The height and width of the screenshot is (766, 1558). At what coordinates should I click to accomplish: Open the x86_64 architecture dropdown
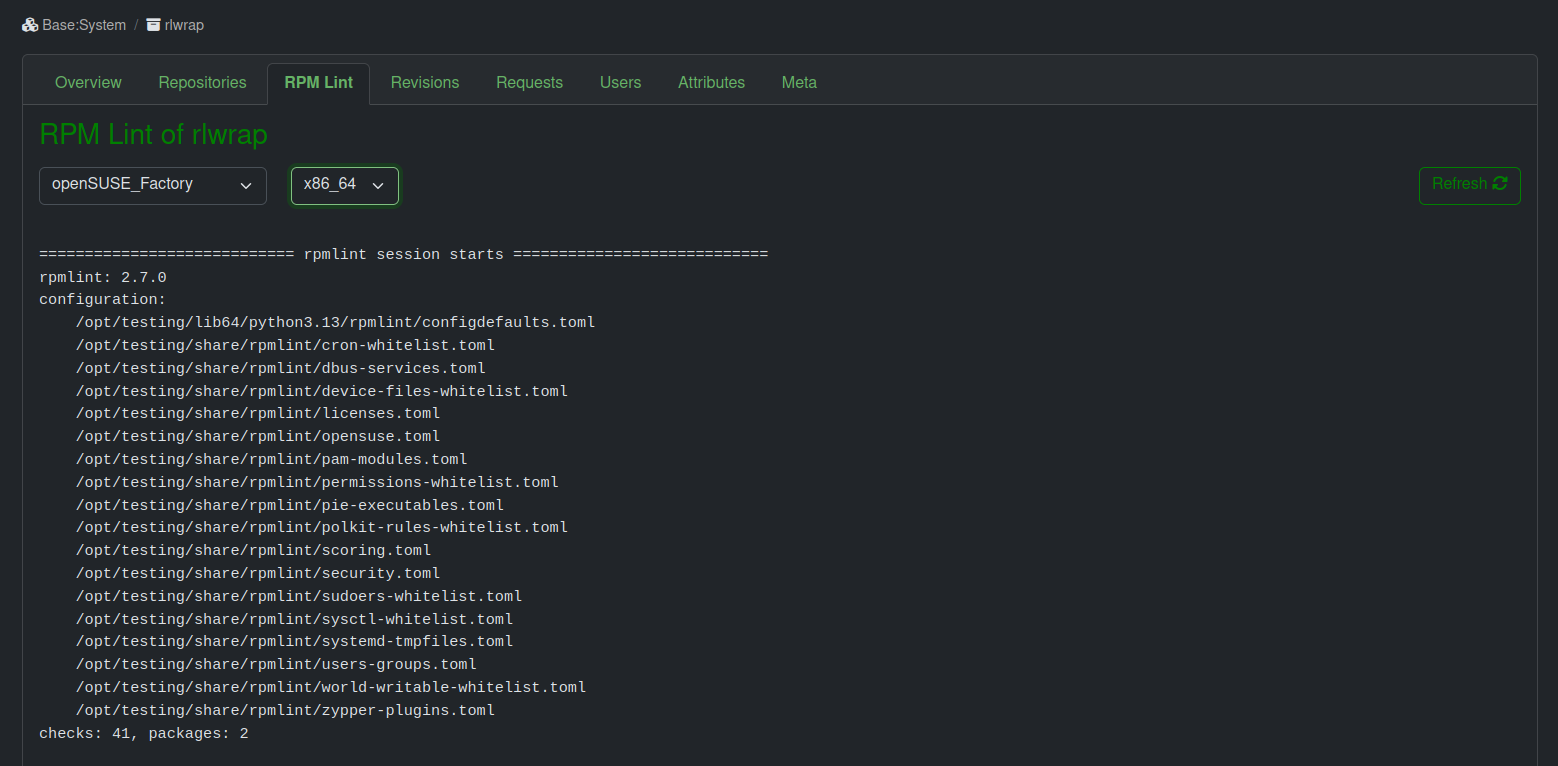[344, 185]
